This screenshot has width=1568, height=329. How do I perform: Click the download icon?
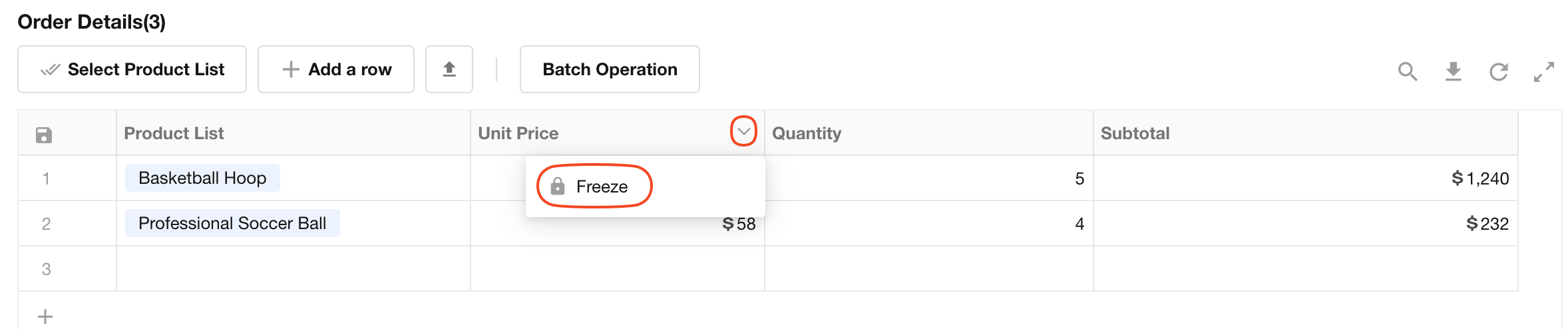pos(1454,71)
